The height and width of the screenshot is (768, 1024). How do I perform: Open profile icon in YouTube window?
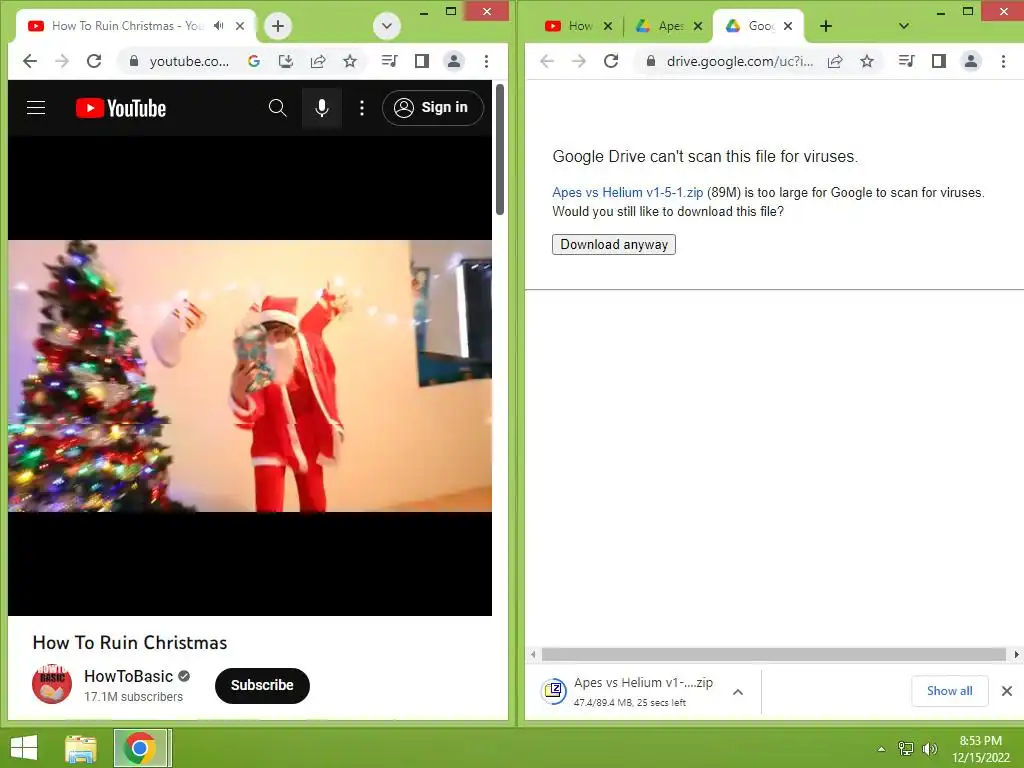[454, 61]
